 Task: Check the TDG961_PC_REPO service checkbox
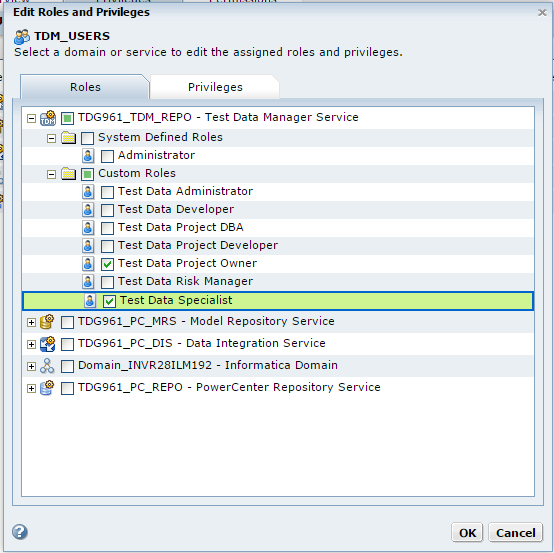coord(67,388)
